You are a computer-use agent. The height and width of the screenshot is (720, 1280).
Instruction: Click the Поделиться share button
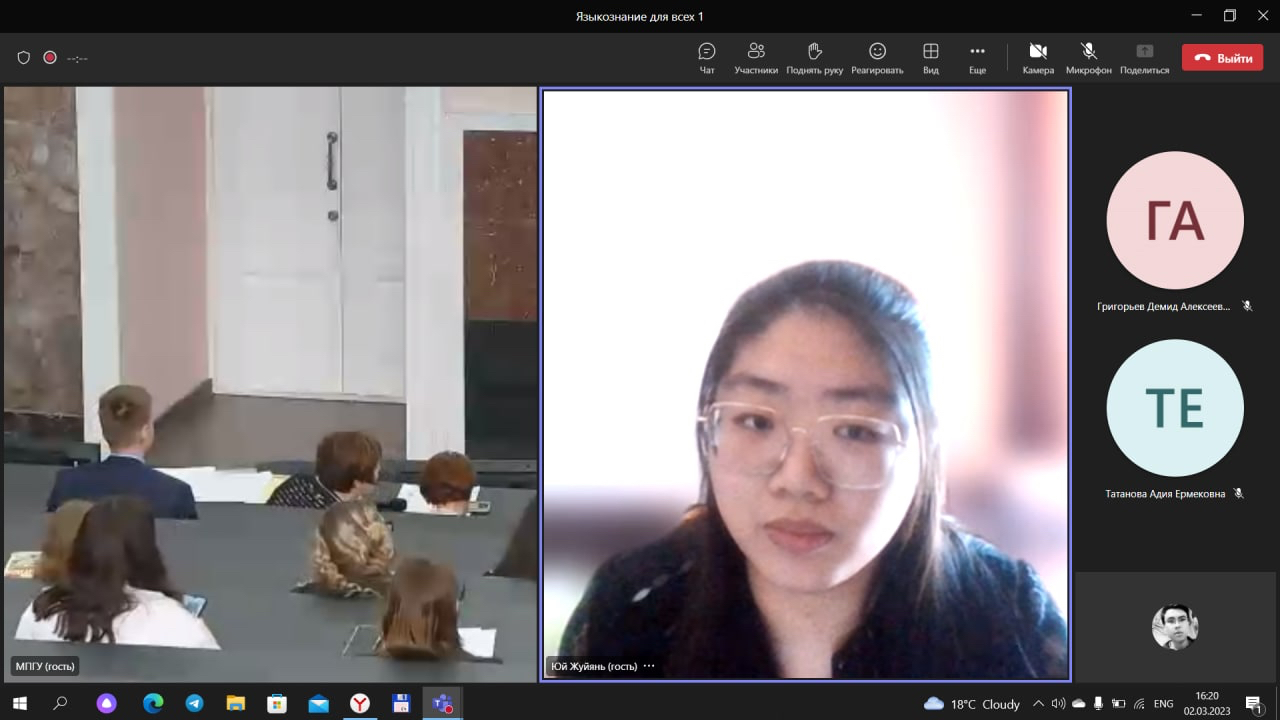coord(1144,58)
